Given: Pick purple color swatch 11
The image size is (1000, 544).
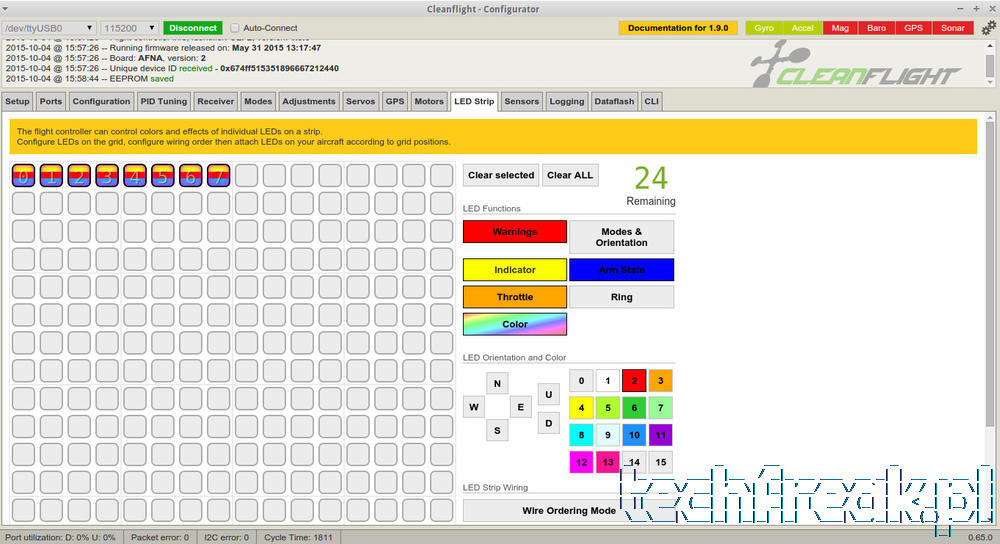Looking at the screenshot, I should tap(661, 435).
